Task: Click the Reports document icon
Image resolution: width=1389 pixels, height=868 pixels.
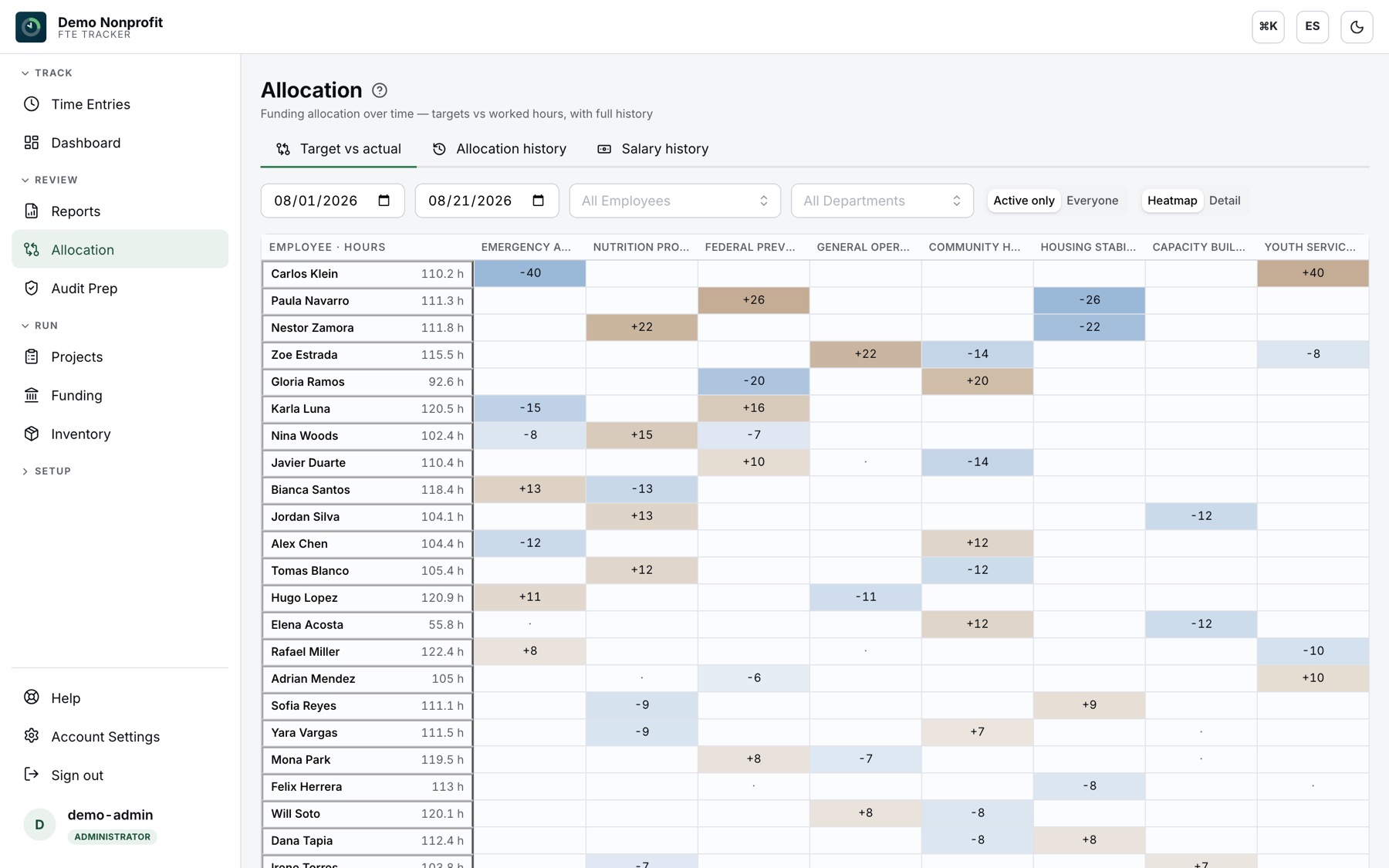Action: click(32, 211)
